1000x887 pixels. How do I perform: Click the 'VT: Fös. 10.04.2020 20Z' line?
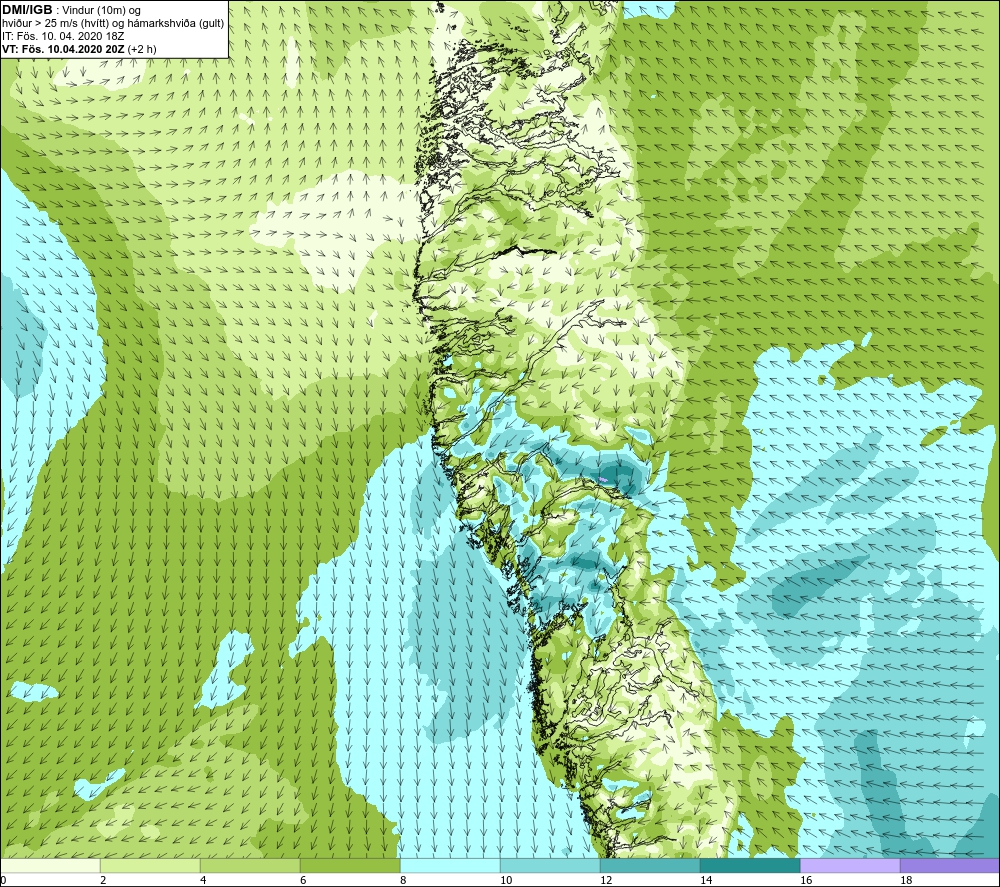tap(63, 49)
